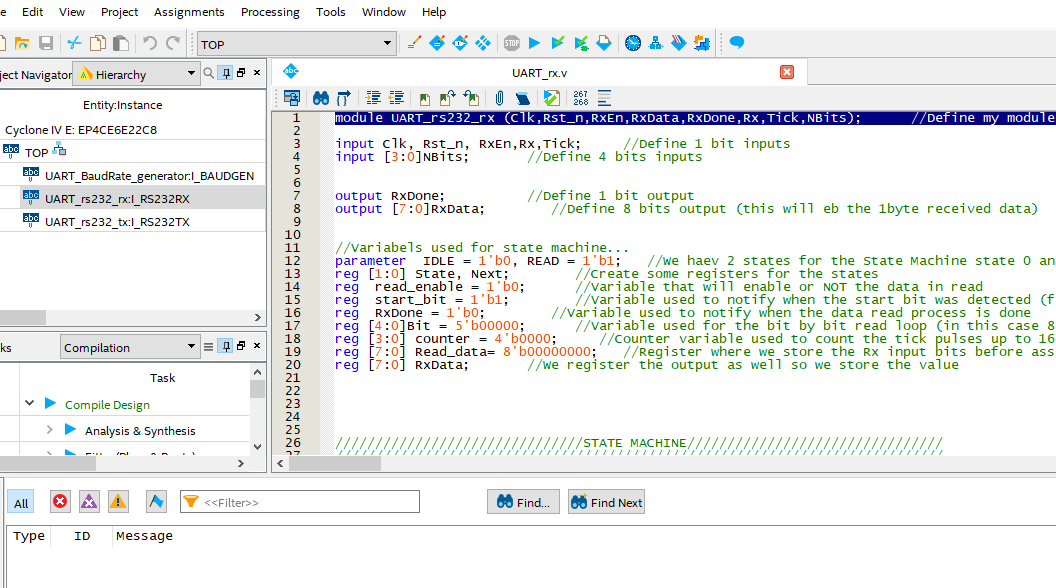Click the Find... button in Messages
The image size is (1056, 588).
pos(523,502)
